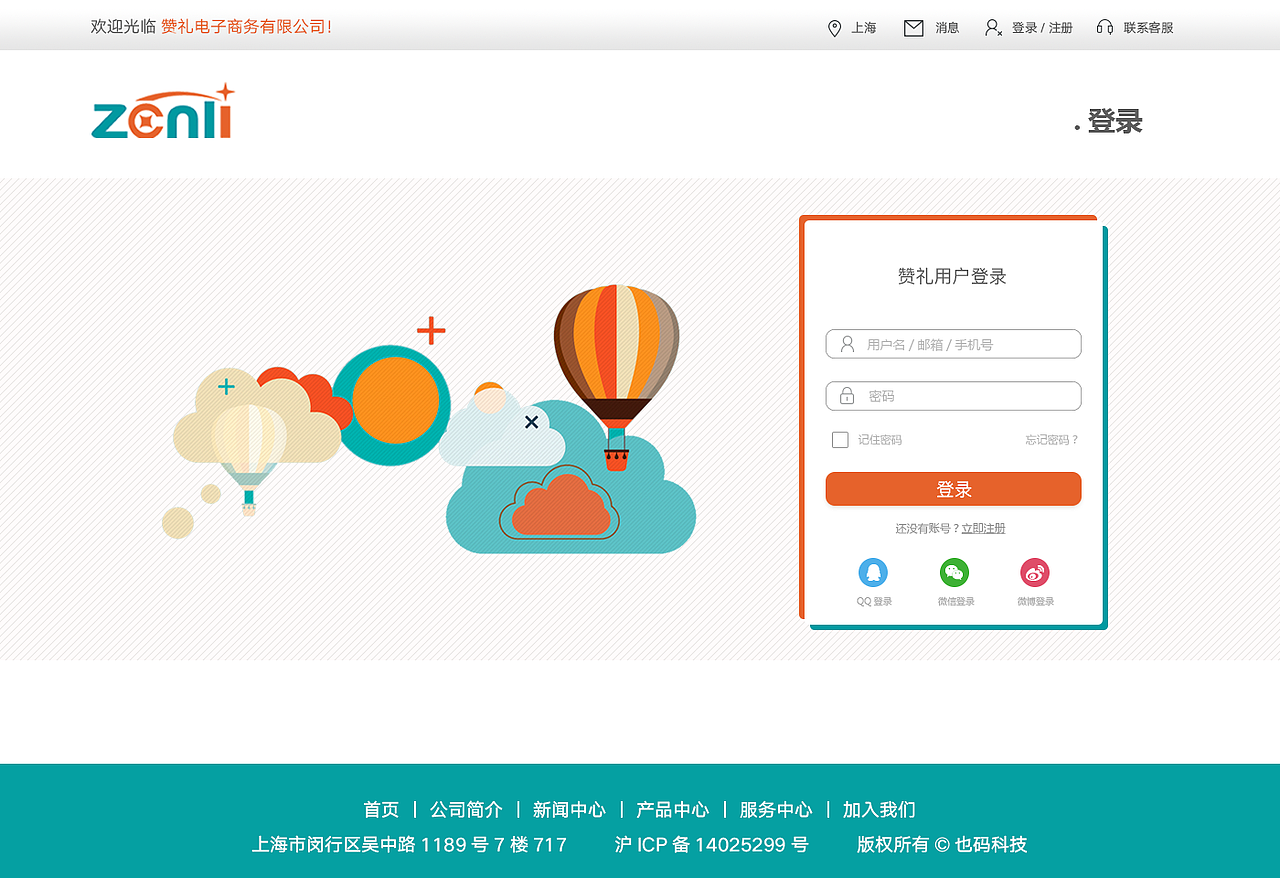Click the 版权所有 © 也码科技 text

pyautogui.click(x=942, y=844)
